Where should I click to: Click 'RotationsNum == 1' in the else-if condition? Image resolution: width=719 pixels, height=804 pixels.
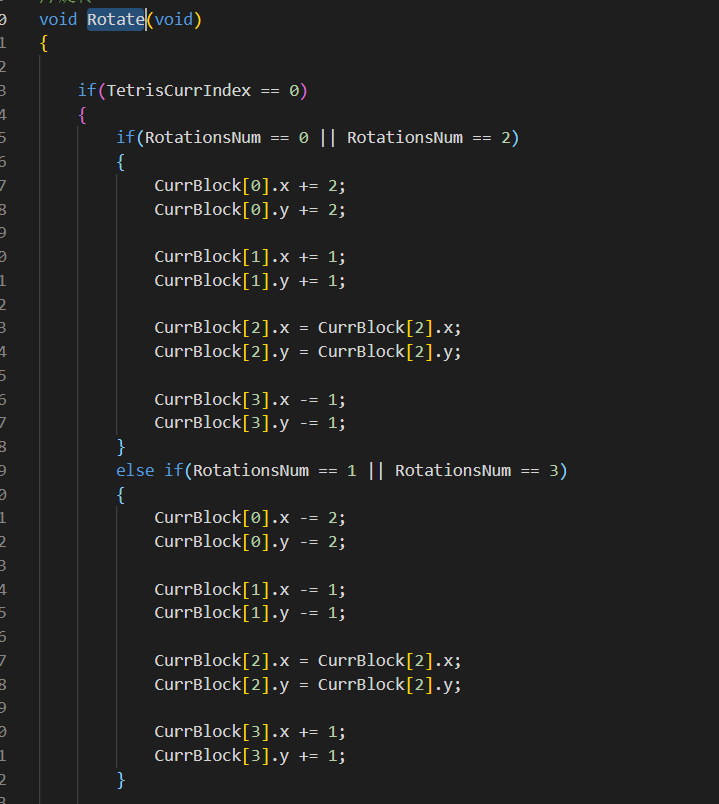point(275,471)
